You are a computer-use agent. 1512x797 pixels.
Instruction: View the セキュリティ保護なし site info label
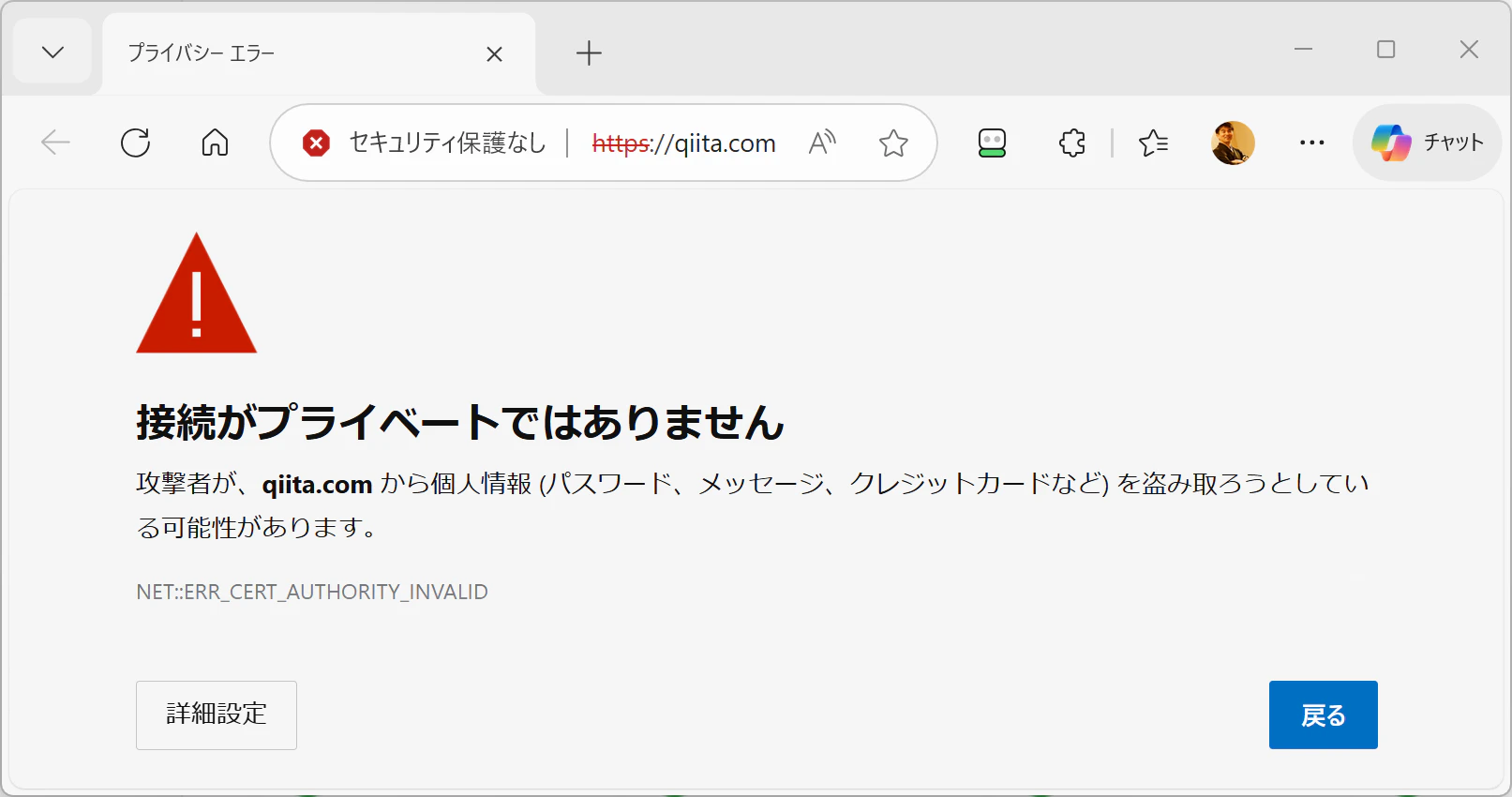447,143
